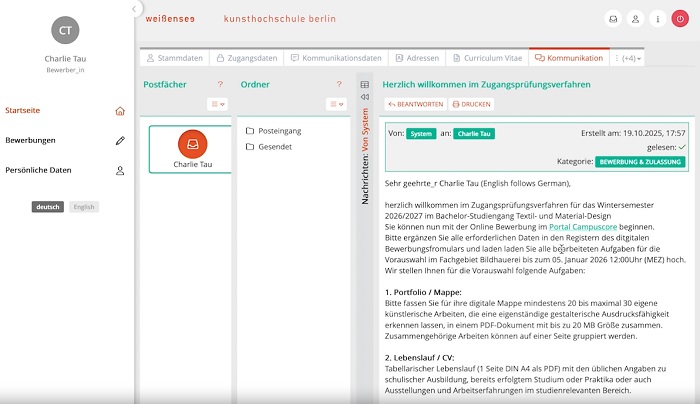The height and width of the screenshot is (404, 700).
Task: Open the inbox icon in top header
Action: click(613, 19)
